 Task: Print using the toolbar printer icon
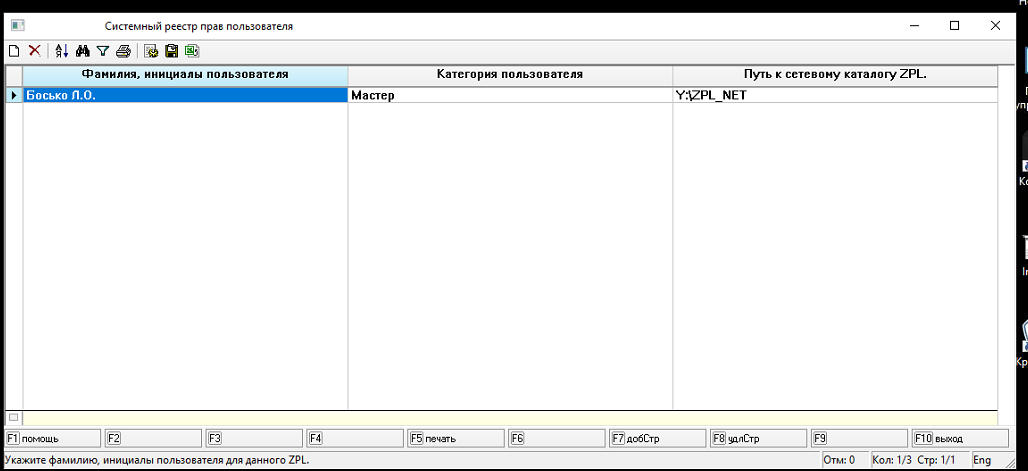click(x=123, y=51)
